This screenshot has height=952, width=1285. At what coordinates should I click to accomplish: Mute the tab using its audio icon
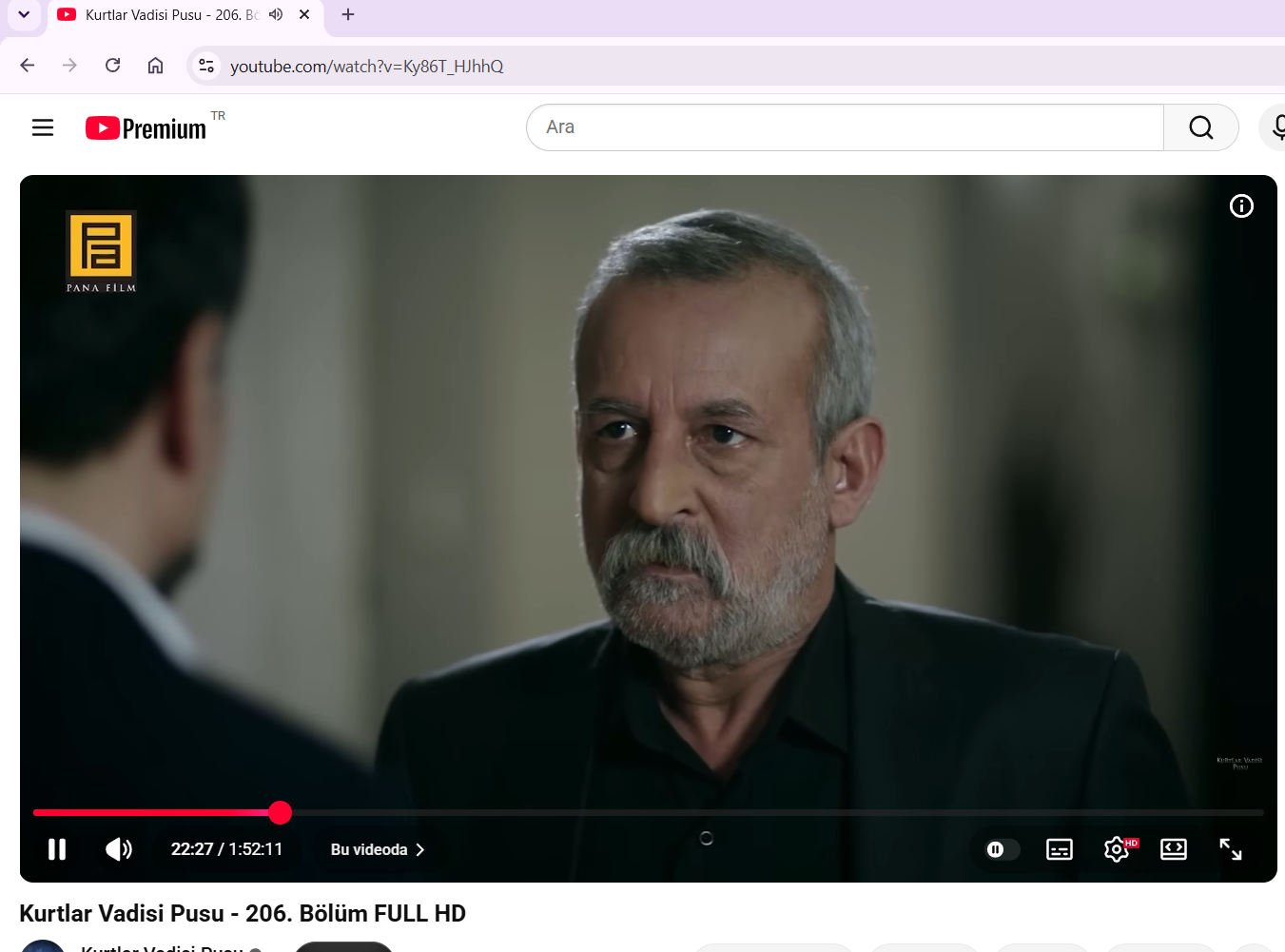(x=276, y=15)
